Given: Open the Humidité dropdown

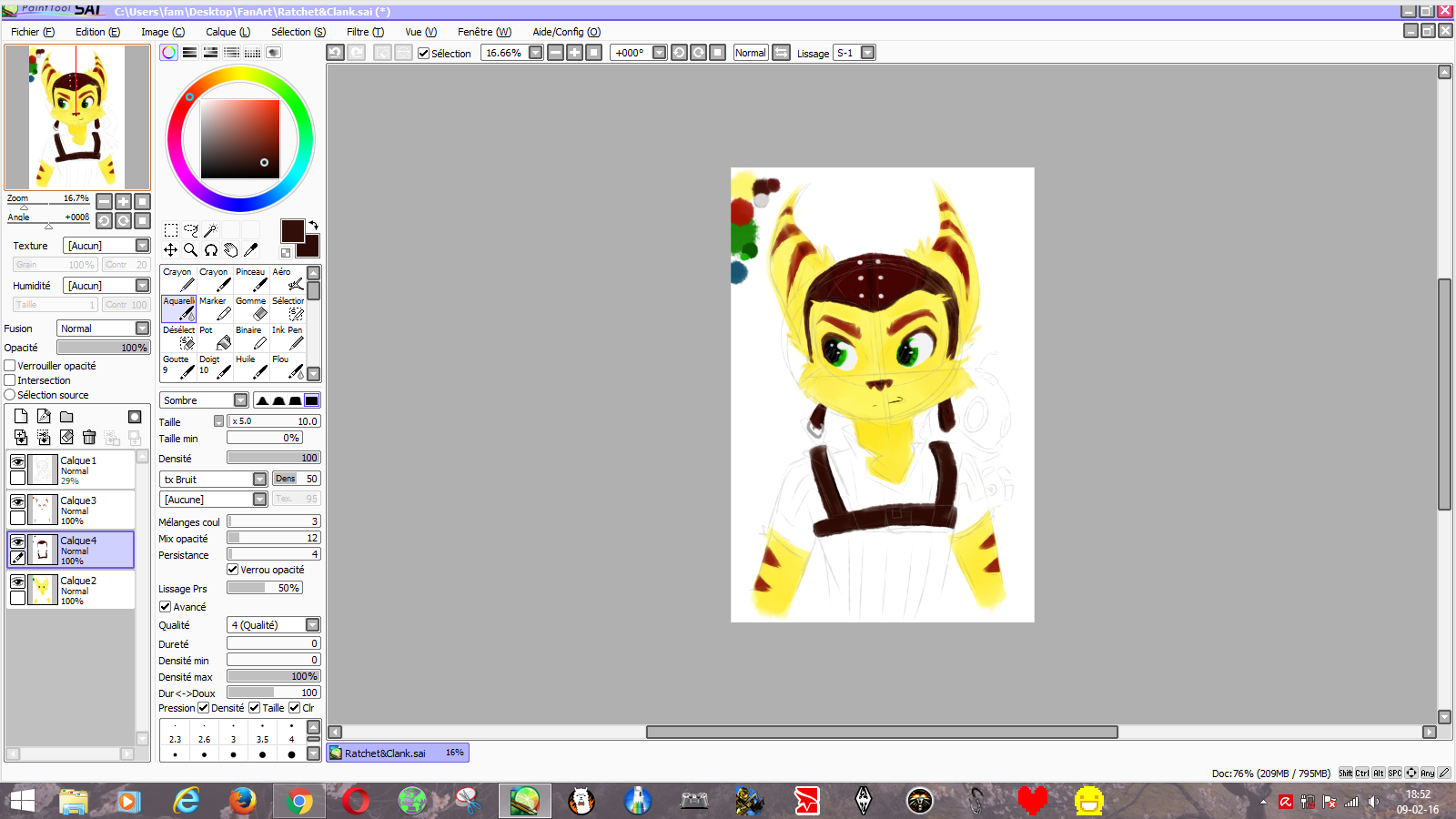Looking at the screenshot, I should 106,286.
